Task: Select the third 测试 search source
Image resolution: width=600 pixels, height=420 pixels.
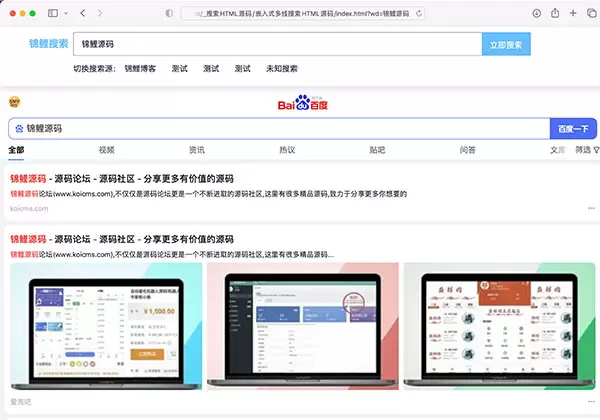Action: [242, 68]
